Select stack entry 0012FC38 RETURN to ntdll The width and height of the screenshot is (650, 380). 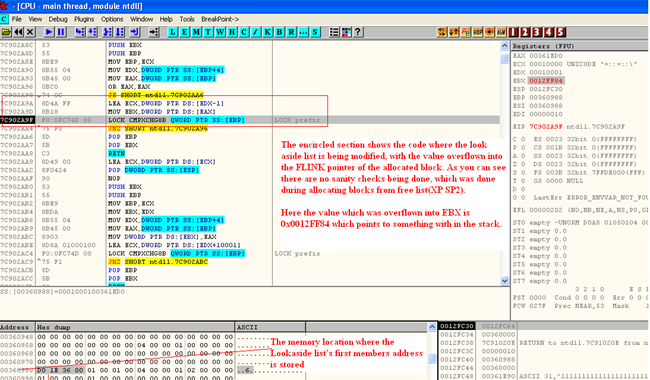tap(544, 343)
